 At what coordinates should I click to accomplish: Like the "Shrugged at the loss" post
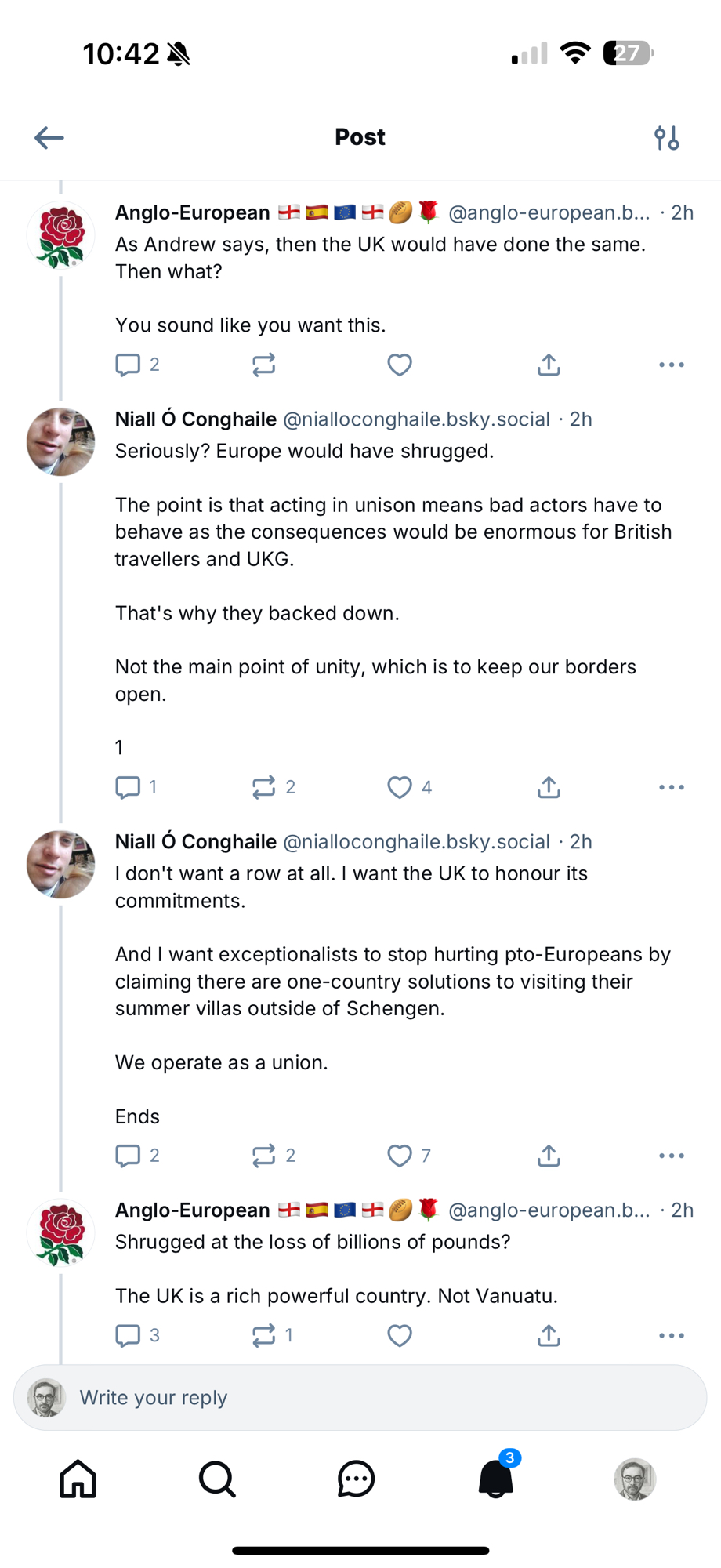400,1335
